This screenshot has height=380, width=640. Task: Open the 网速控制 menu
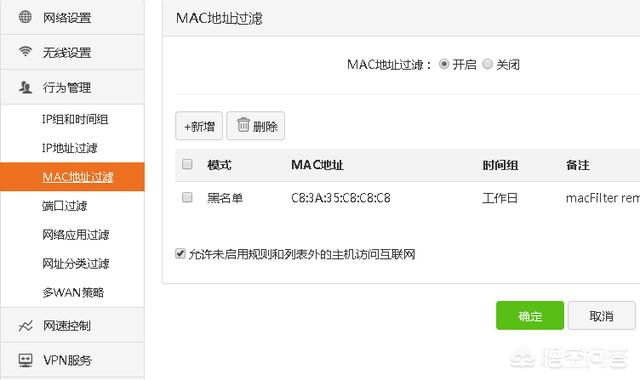(x=72, y=326)
